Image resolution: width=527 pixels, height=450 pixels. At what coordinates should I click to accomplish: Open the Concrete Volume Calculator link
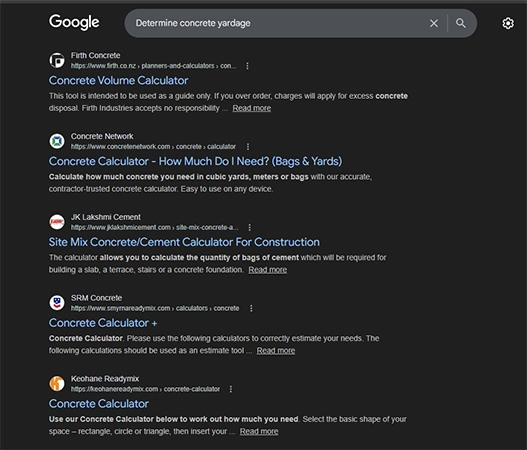point(118,81)
